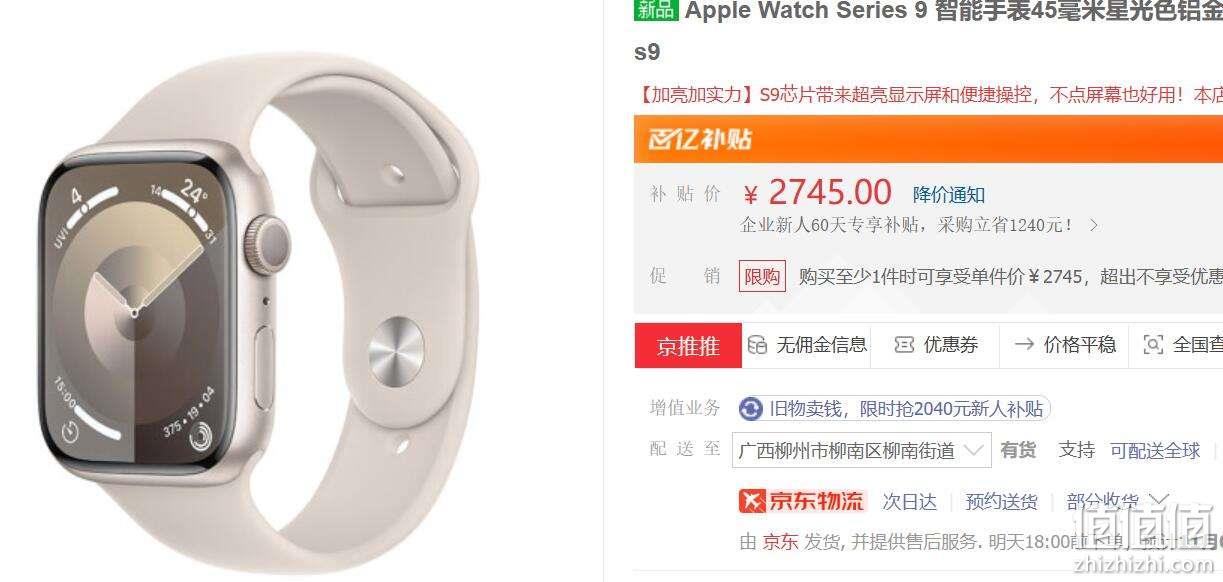Screen dimensions: 1223x582
Task: Click the 限购 promotion tag
Action: tap(762, 276)
